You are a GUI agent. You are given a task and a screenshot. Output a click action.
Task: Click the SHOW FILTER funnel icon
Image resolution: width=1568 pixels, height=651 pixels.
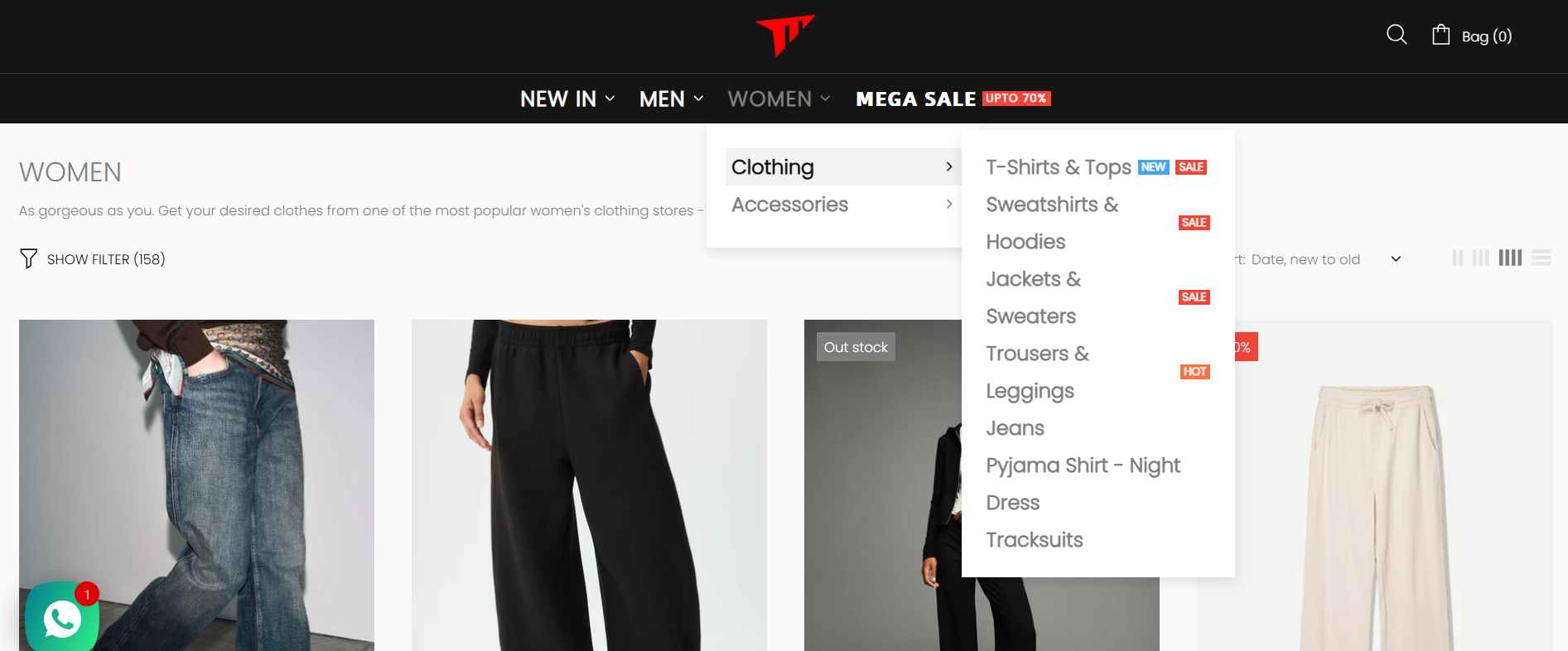coord(28,258)
